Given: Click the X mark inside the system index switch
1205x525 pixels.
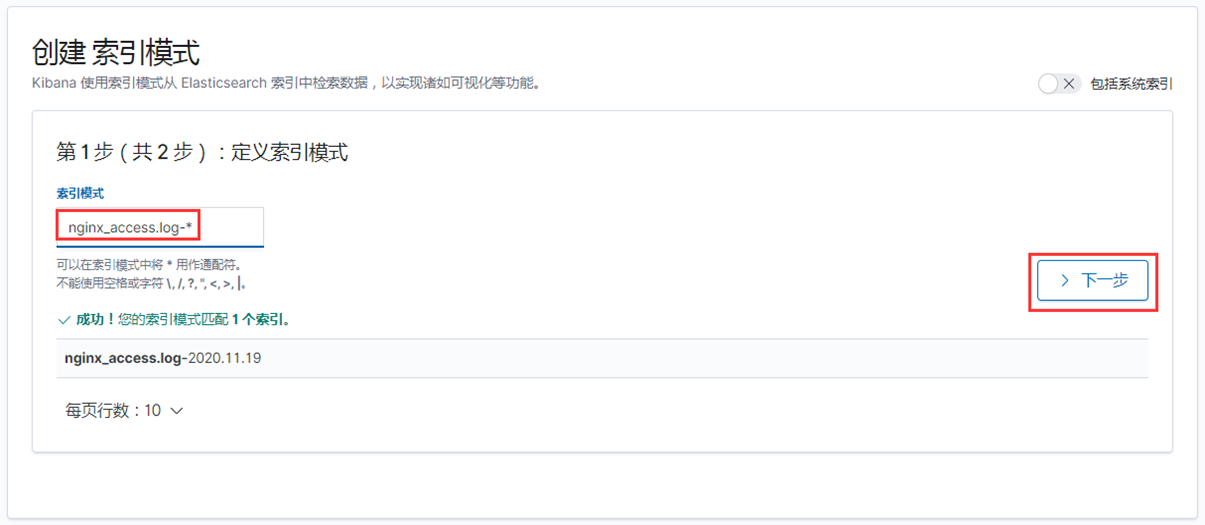Looking at the screenshot, I should pyautogui.click(x=1069, y=84).
